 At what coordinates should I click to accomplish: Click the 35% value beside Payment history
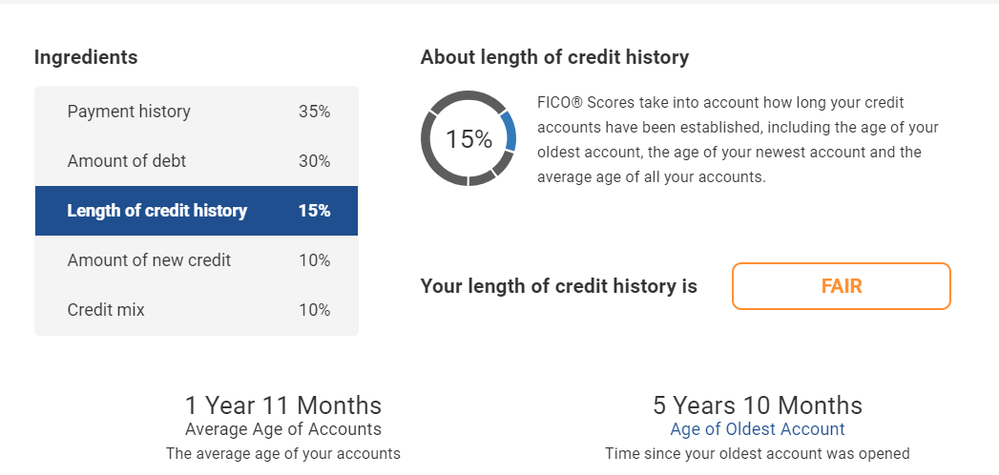[314, 111]
